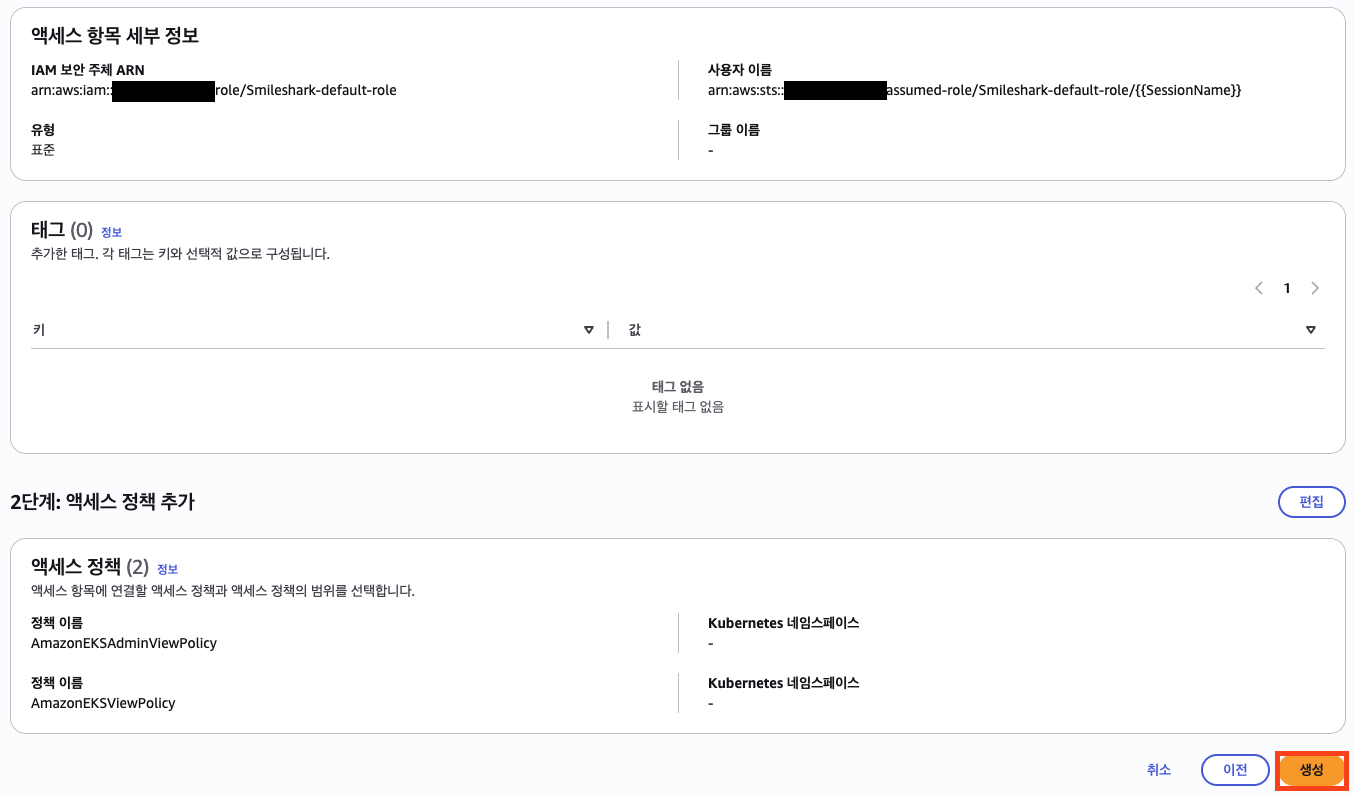Click the orange 생성 button

1311,770
